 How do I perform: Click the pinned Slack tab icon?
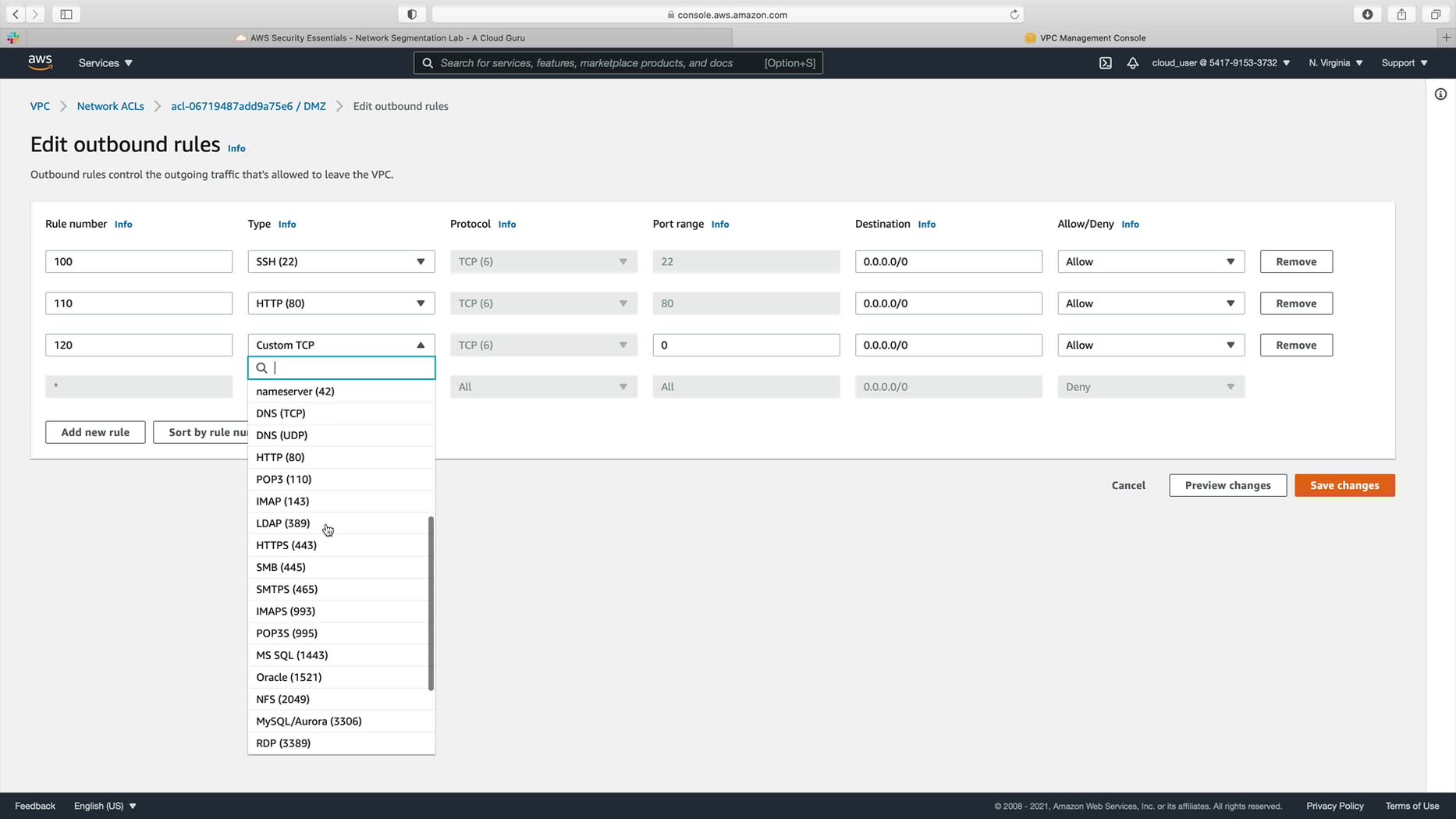click(x=13, y=37)
